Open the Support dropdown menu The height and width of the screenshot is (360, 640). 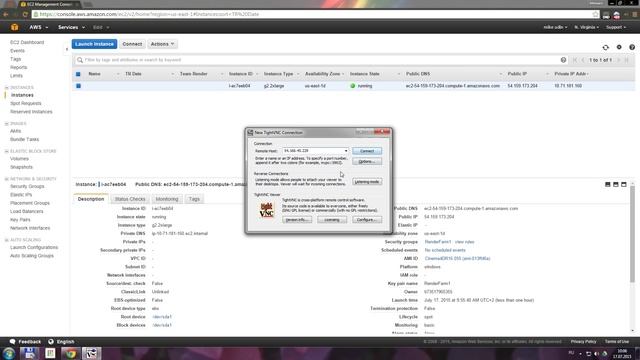616,27
